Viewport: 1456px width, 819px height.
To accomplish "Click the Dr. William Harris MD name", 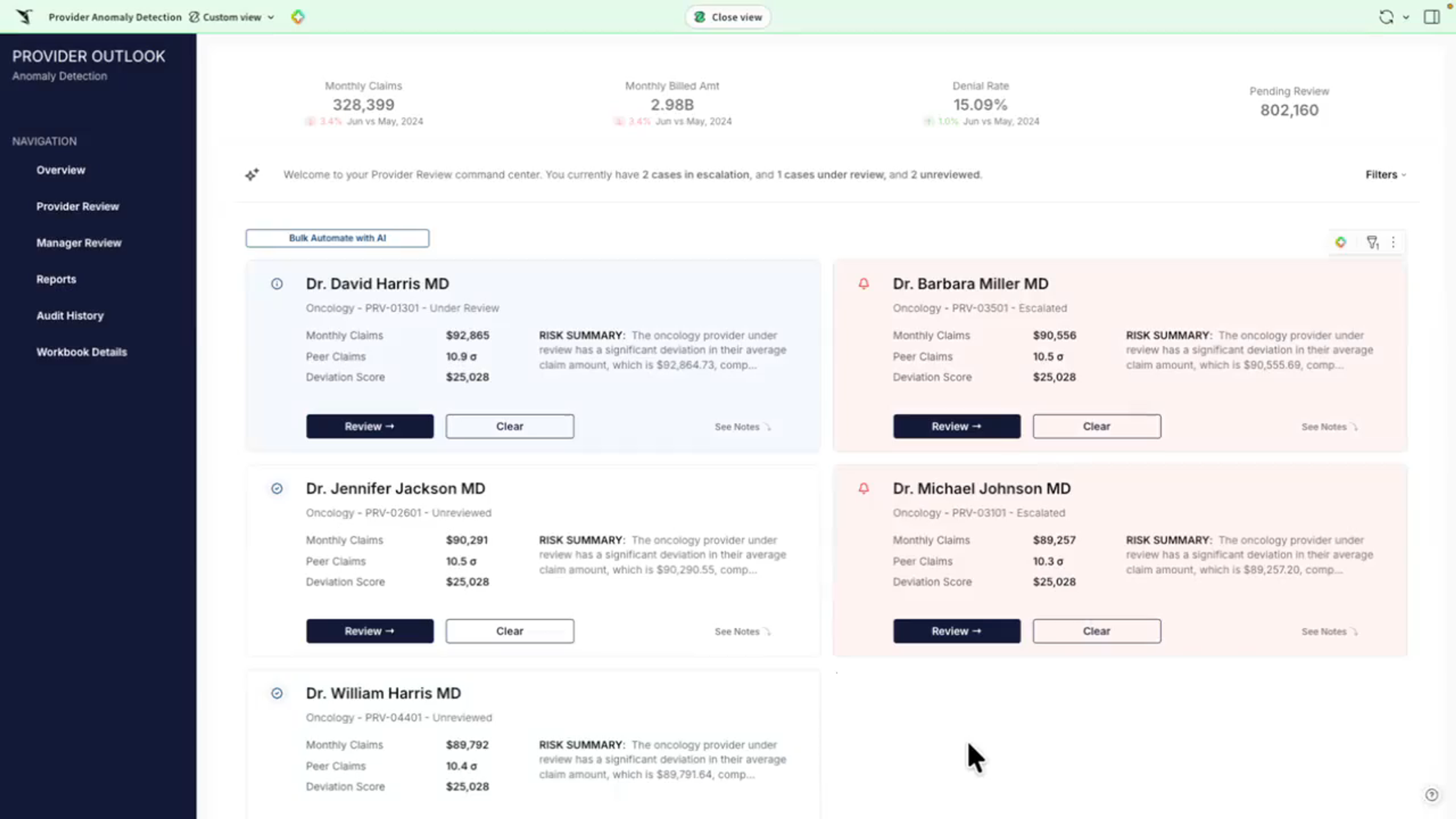I will (383, 693).
